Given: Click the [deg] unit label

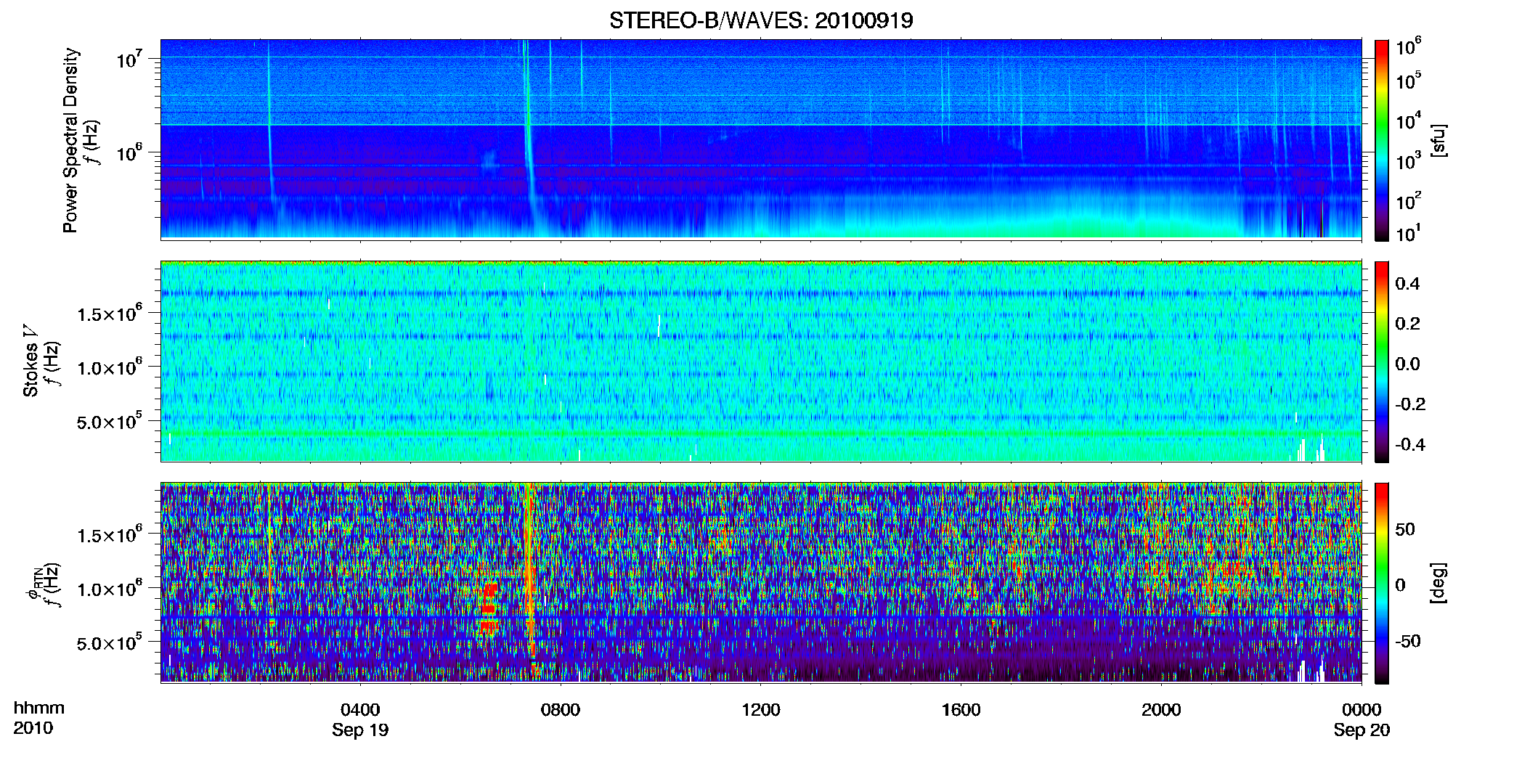Looking at the screenshot, I should click(1438, 583).
